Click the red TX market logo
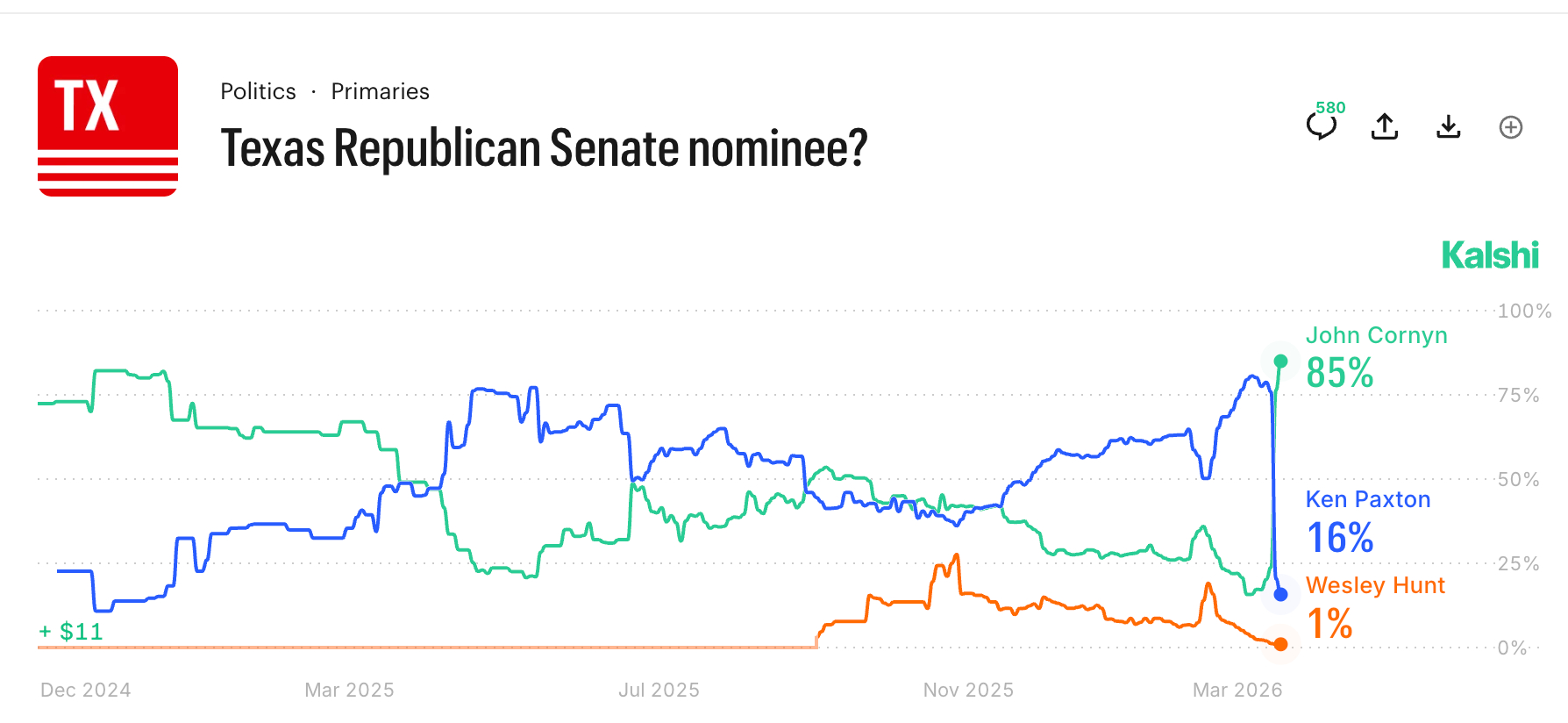 click(108, 126)
